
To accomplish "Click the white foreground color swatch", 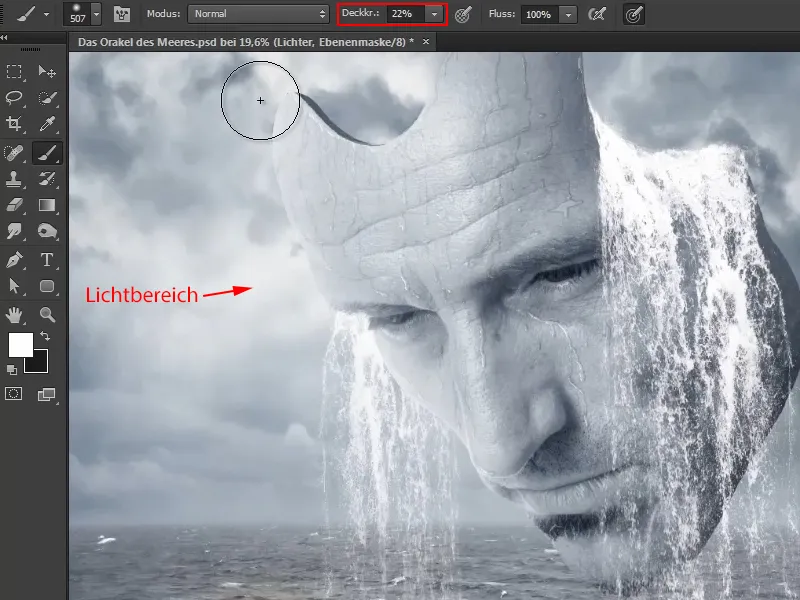I will (x=20, y=345).
